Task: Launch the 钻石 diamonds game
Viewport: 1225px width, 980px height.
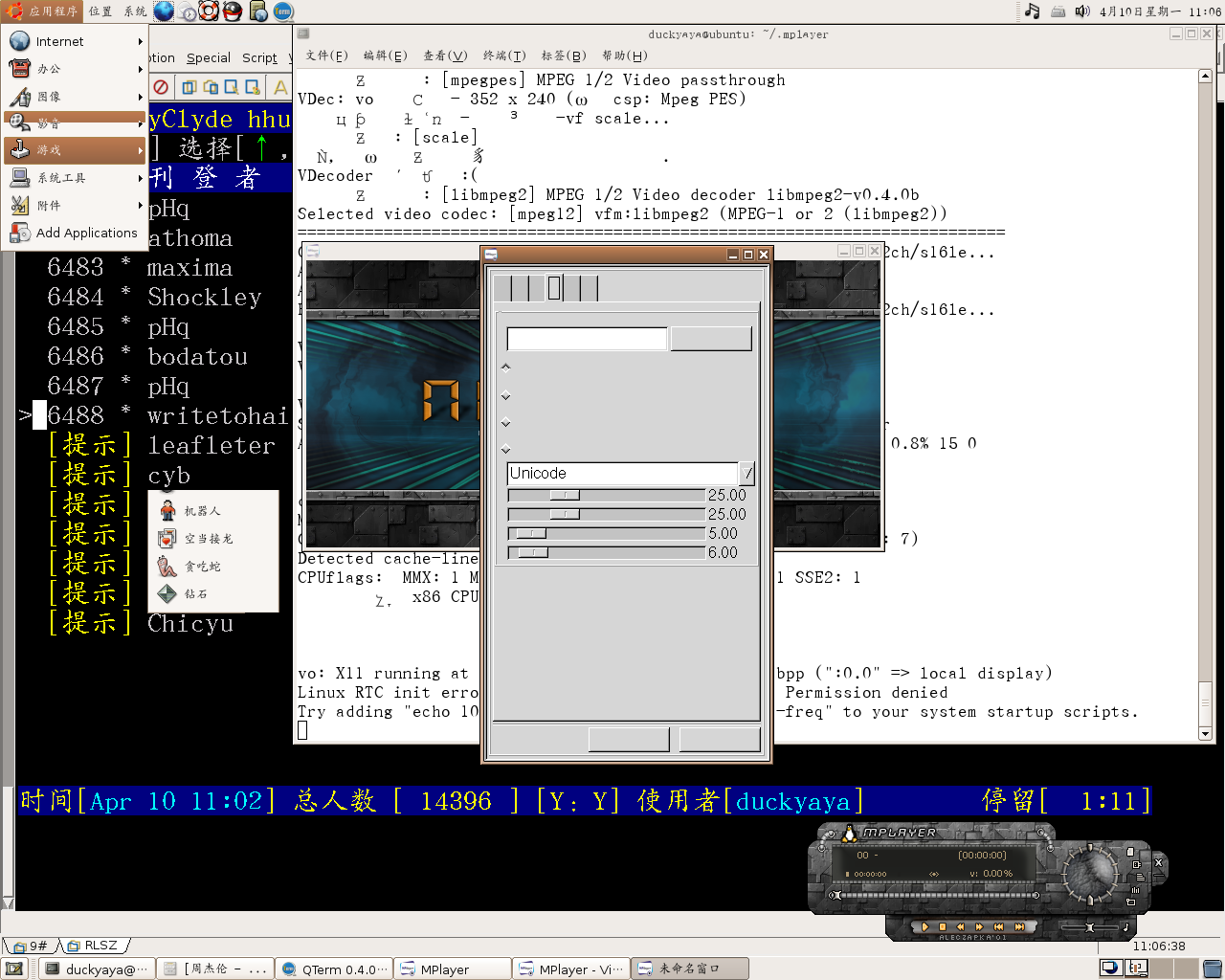Action: [x=213, y=594]
